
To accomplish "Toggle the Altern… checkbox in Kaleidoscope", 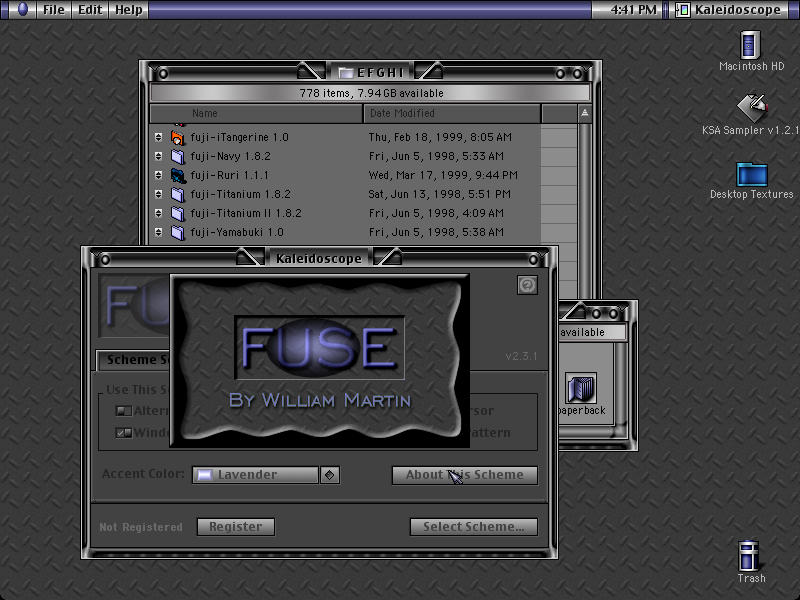I will coord(123,411).
